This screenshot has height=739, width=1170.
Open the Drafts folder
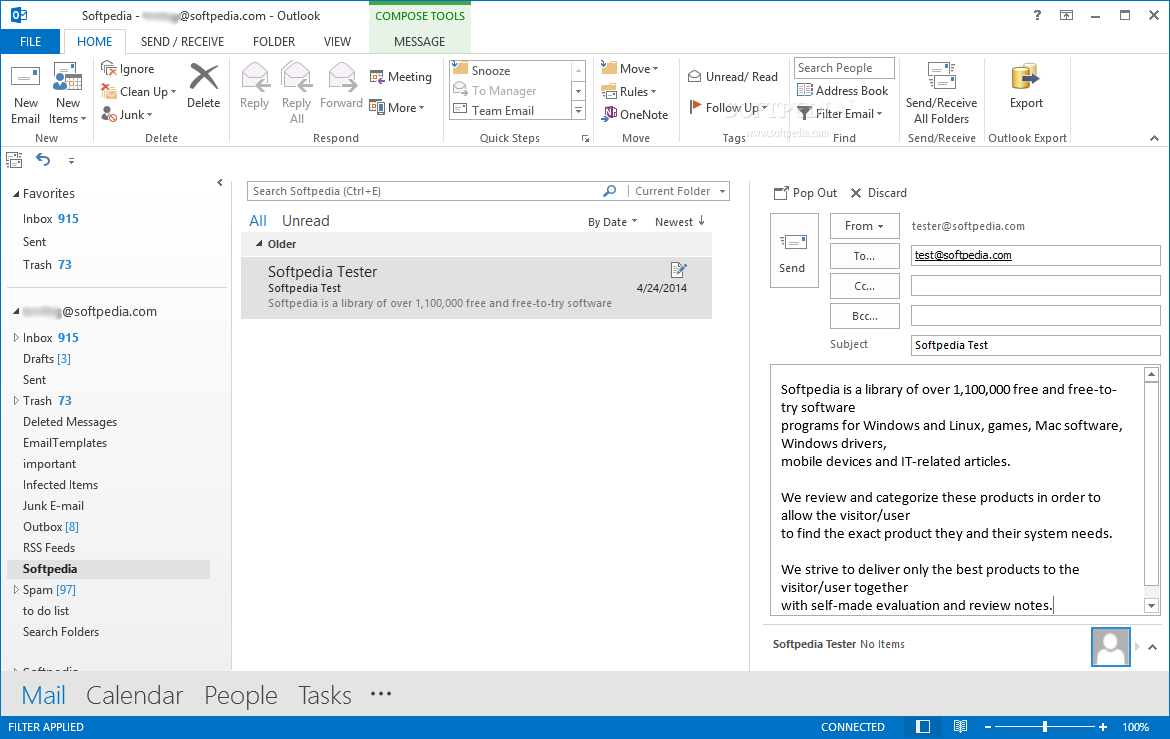coord(47,359)
